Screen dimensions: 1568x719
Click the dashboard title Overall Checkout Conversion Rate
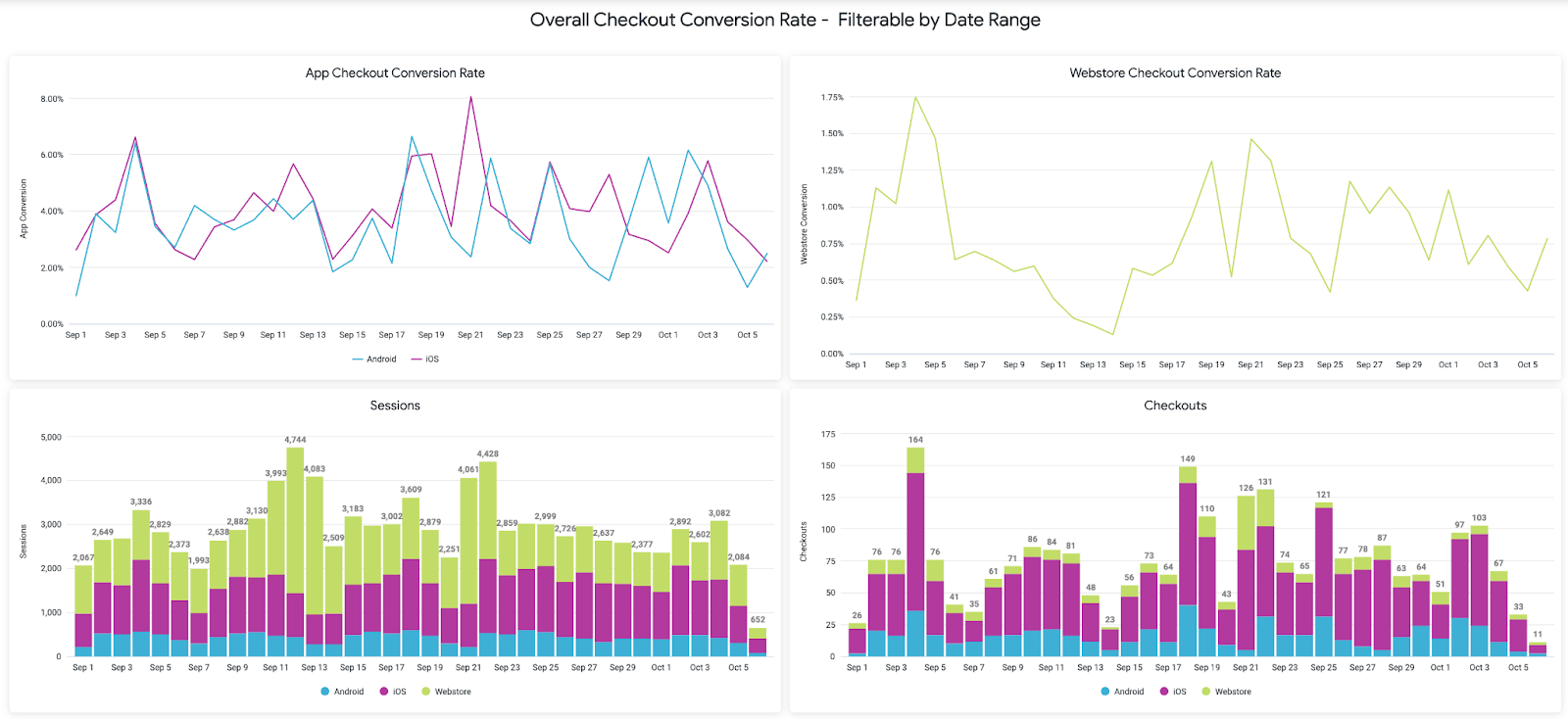coord(785,20)
